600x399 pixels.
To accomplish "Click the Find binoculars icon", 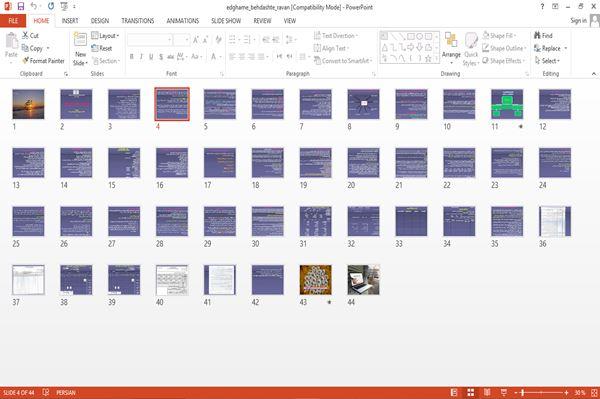I will (x=537, y=35).
